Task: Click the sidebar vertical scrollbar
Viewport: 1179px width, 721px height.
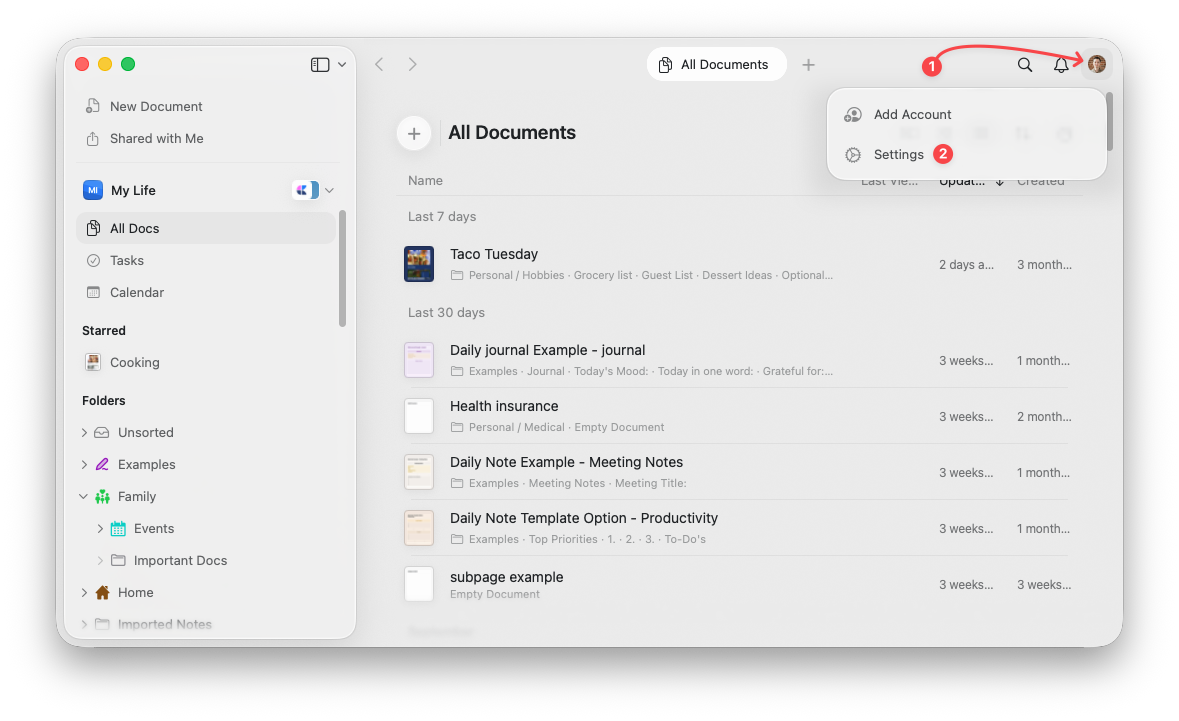Action: click(x=343, y=268)
